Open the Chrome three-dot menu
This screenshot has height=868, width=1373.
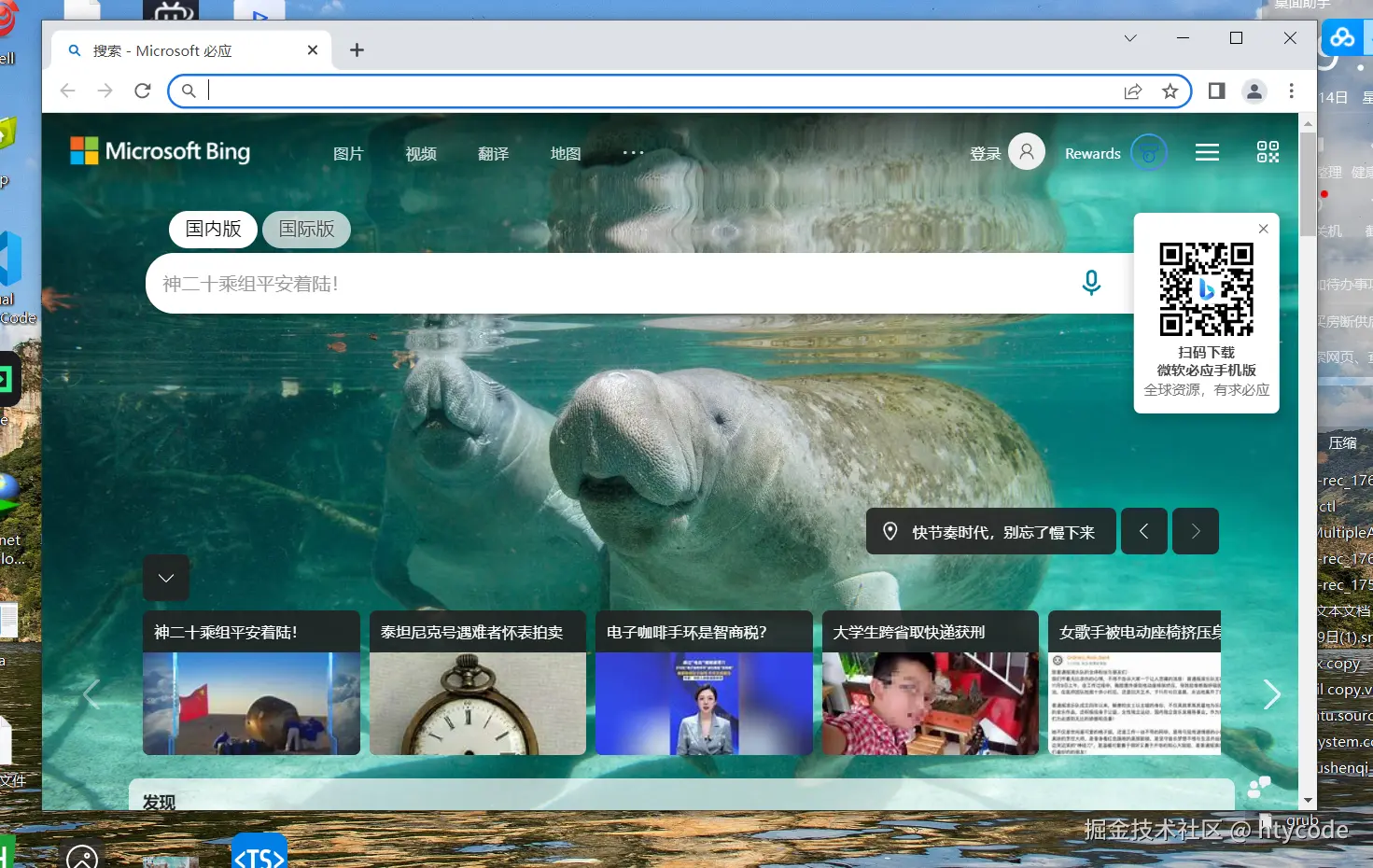pyautogui.click(x=1291, y=91)
